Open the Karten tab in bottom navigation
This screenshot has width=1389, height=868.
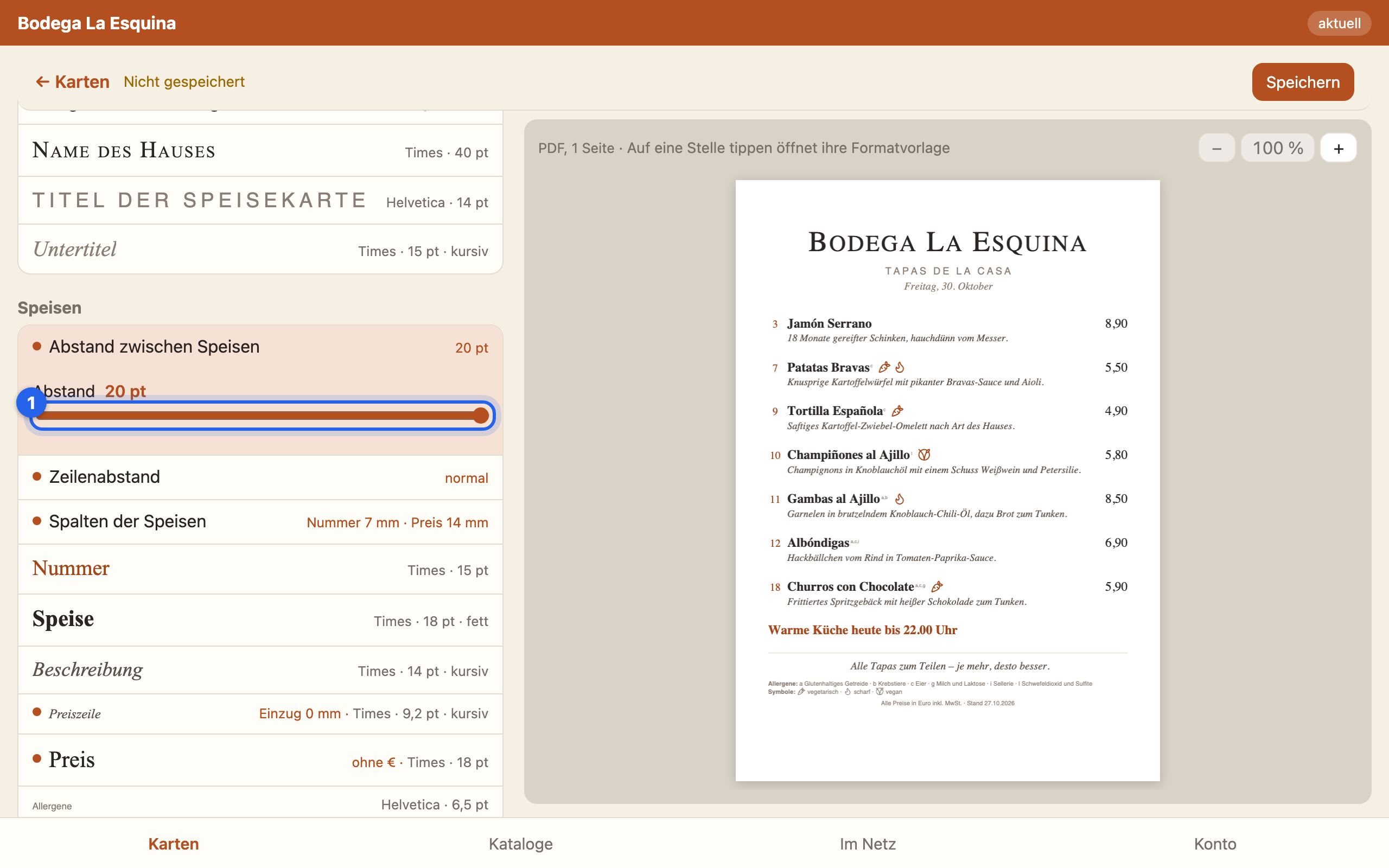(173, 843)
